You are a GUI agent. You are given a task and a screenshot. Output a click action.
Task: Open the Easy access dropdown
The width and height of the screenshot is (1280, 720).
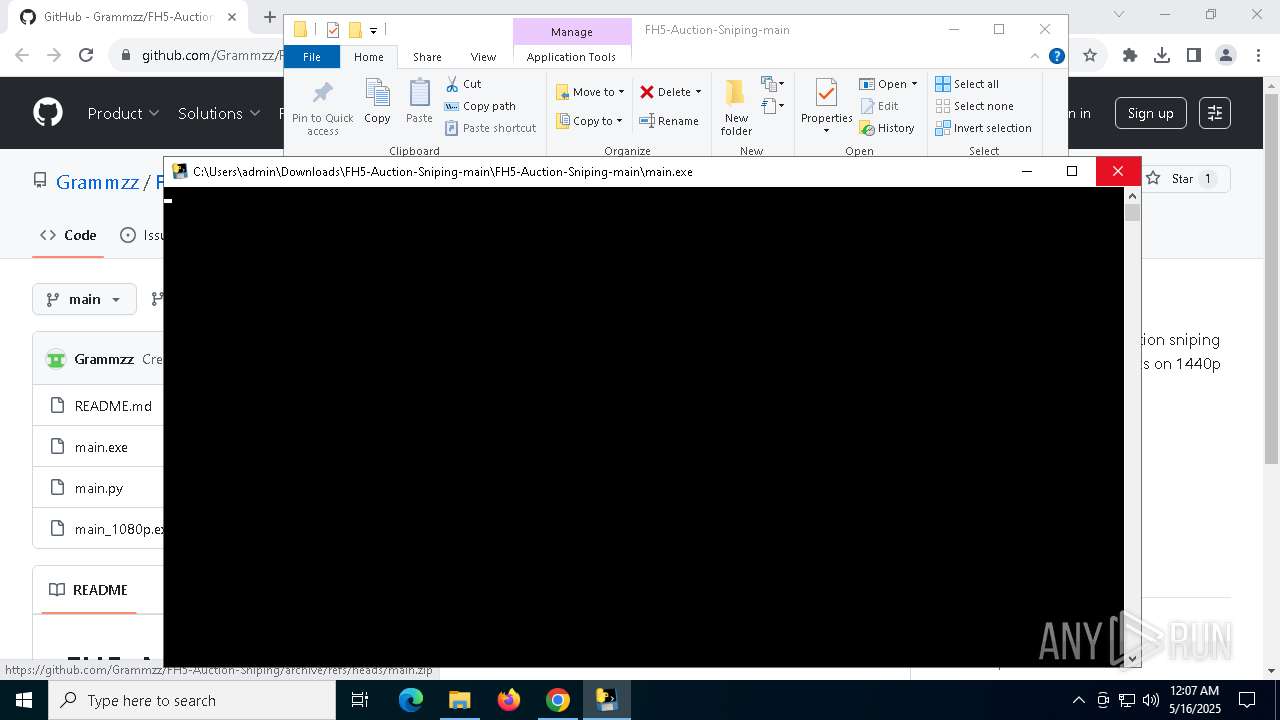click(x=772, y=105)
